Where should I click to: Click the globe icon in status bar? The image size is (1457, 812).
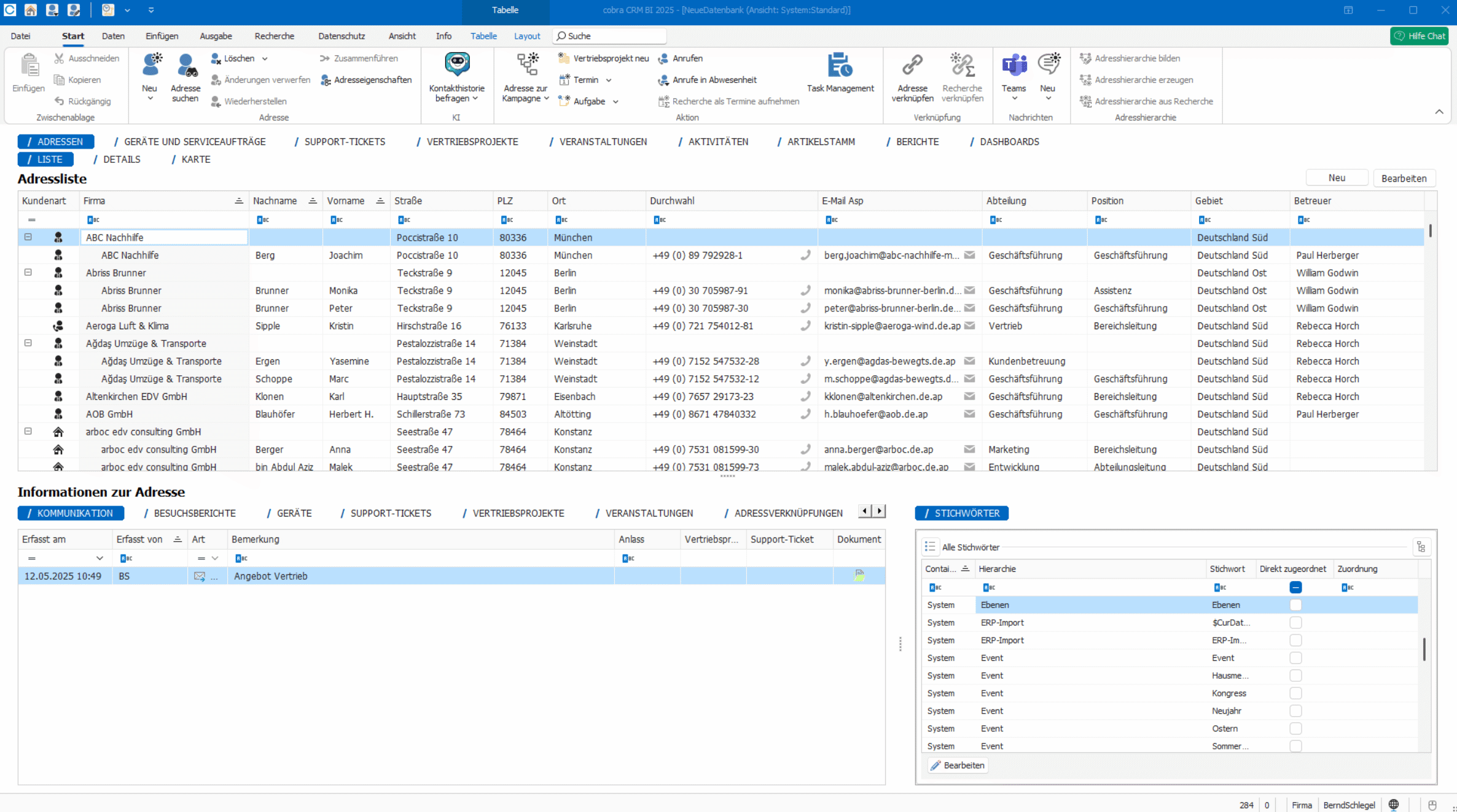point(1394,805)
